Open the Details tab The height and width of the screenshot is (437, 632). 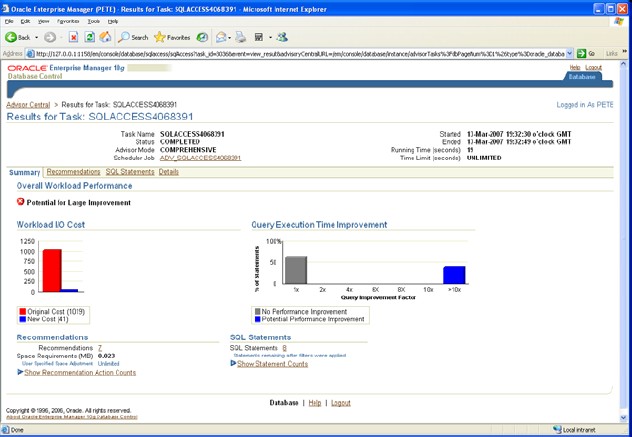click(x=169, y=172)
